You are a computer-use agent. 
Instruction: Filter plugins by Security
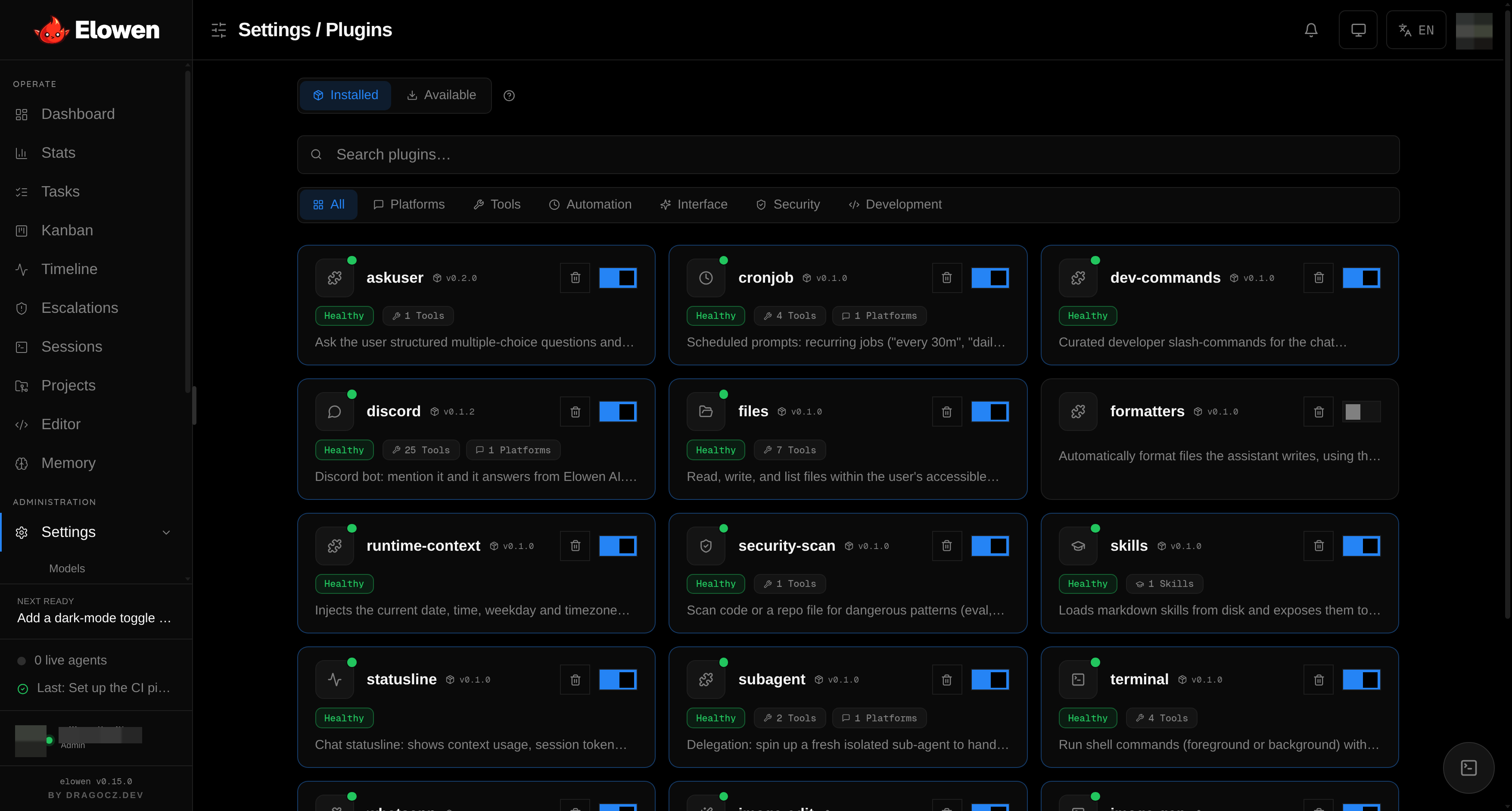(788, 204)
